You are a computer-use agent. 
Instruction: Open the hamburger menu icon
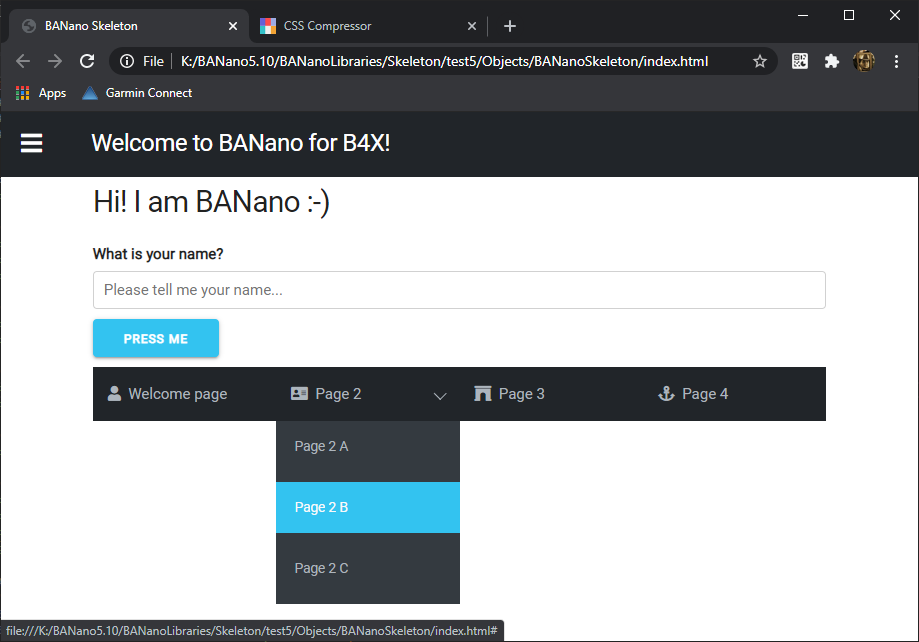click(x=32, y=143)
